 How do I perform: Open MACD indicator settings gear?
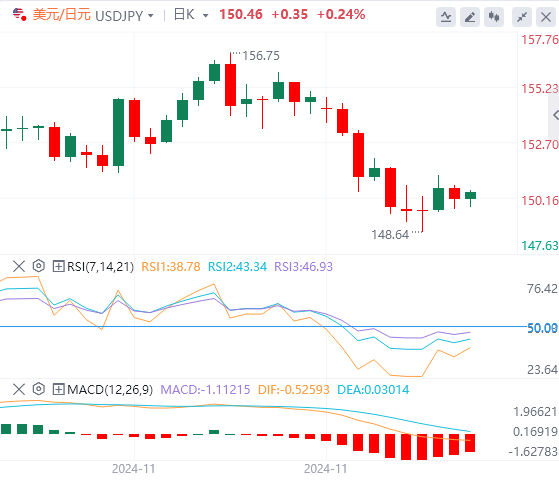coord(39,389)
